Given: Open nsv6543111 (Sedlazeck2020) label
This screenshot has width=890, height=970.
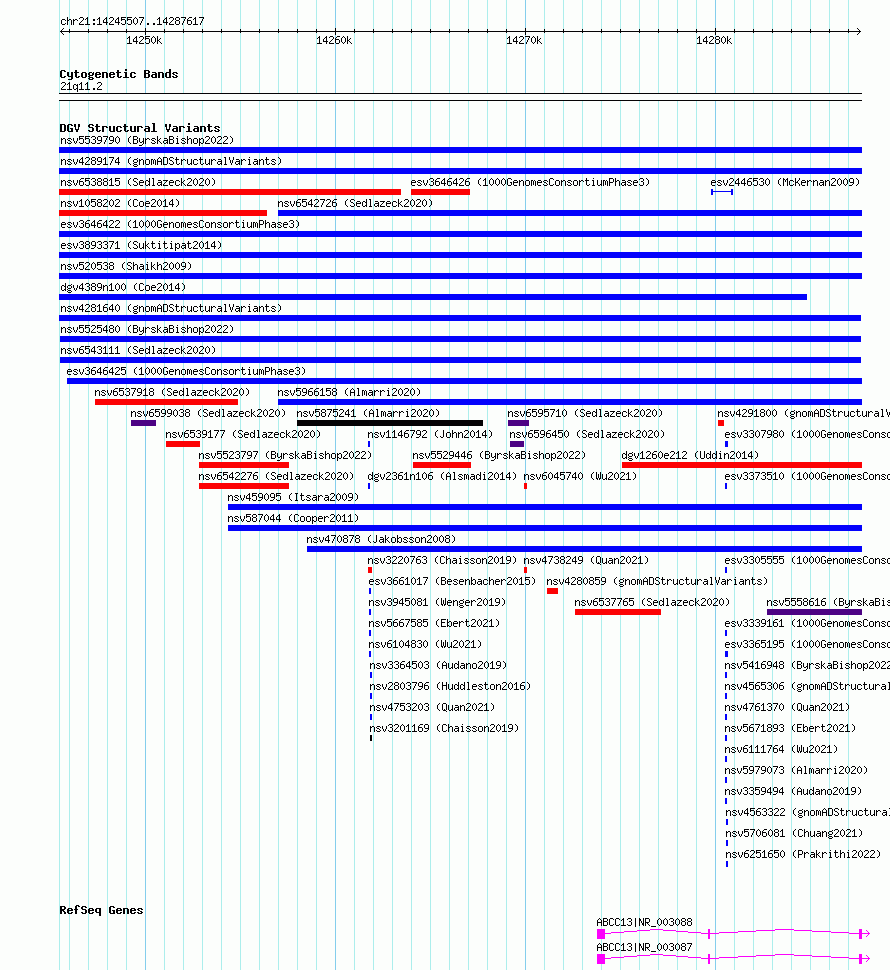Looking at the screenshot, I should click(138, 351).
